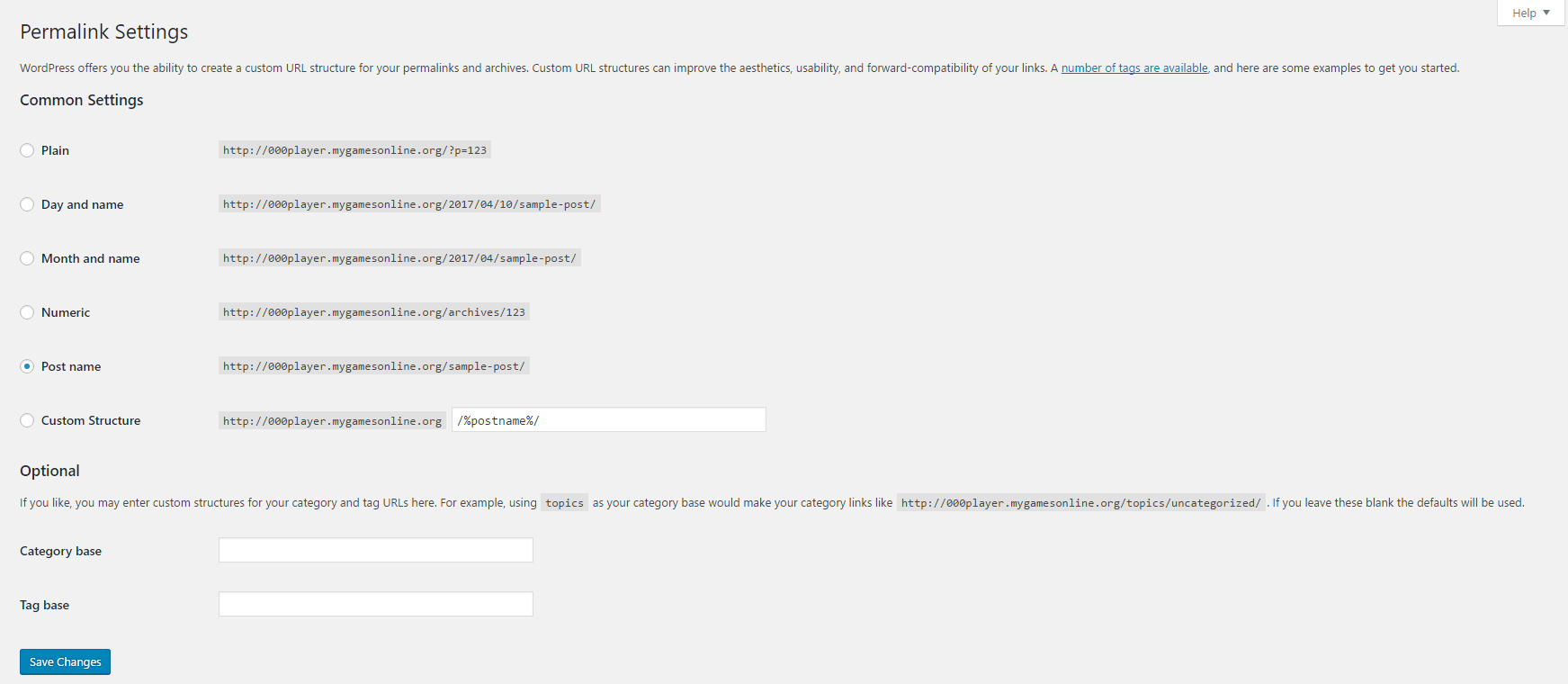Select the Post name radio button
The height and width of the screenshot is (684, 1568).
(x=27, y=366)
